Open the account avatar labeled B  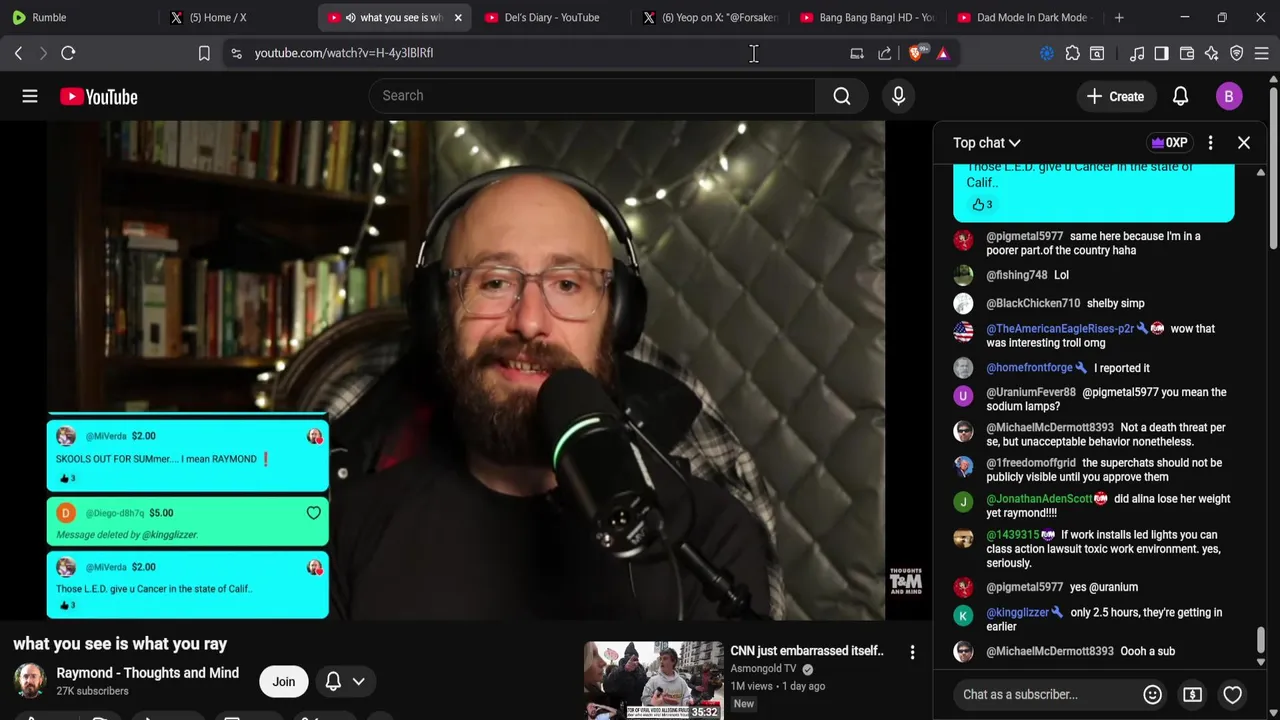point(1229,96)
